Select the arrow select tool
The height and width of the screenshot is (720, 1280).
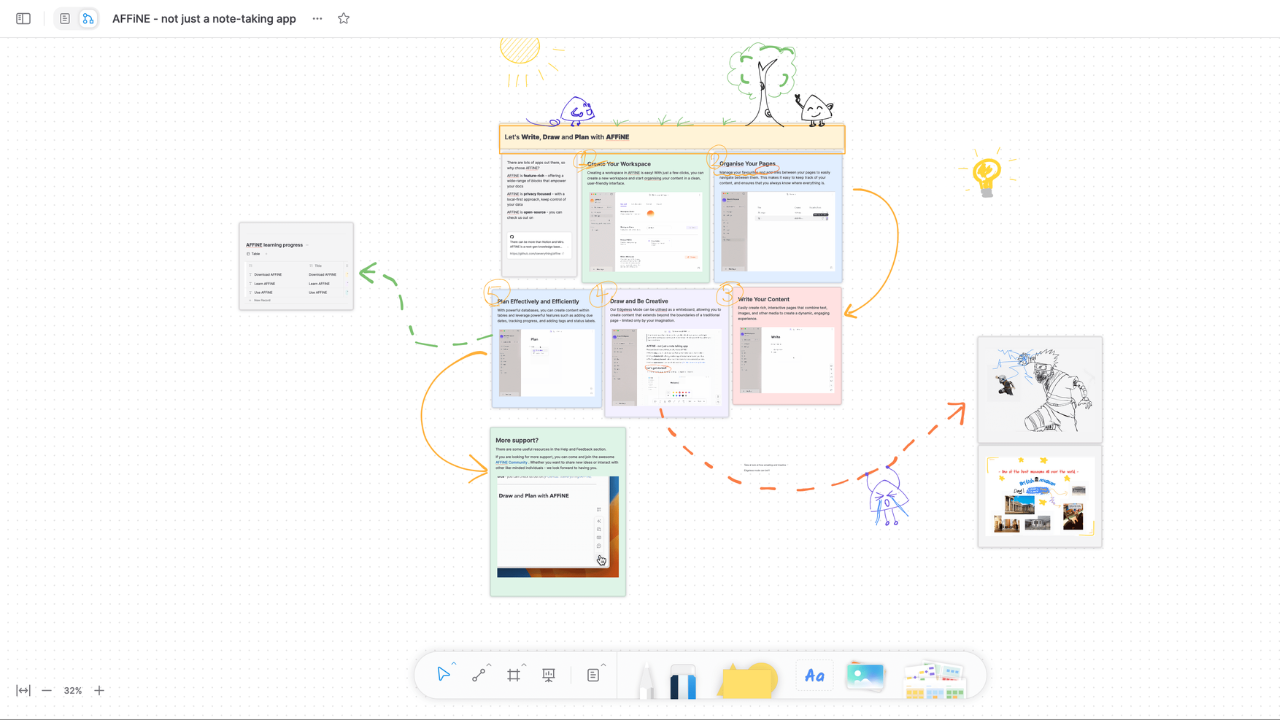[x=443, y=675]
